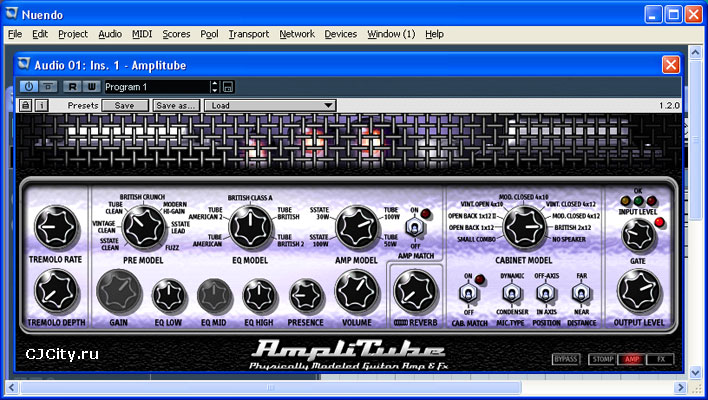
Task: Switch to the FX module
Action: 661,359
